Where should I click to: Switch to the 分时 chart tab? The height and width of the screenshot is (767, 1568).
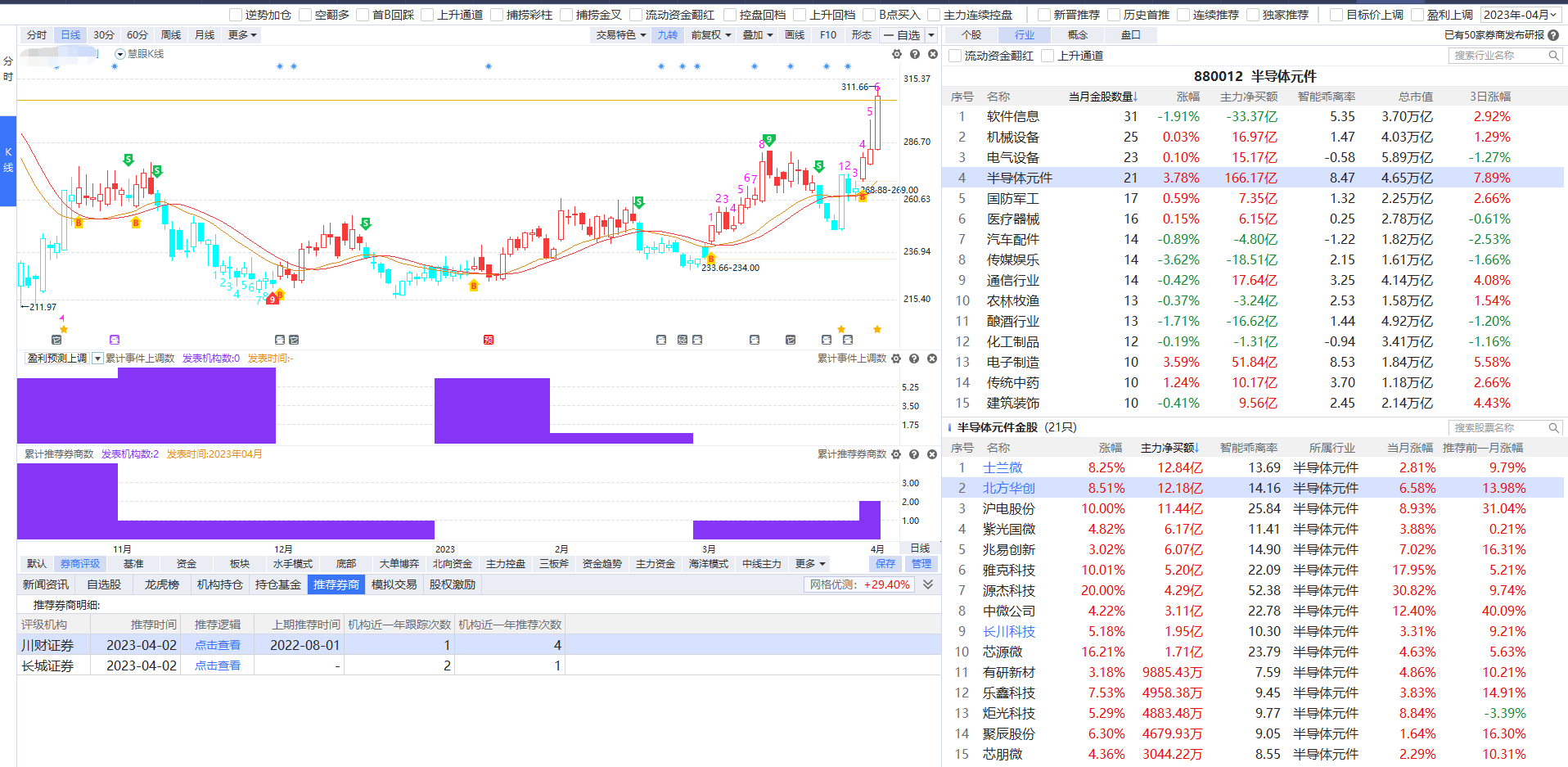[37, 35]
